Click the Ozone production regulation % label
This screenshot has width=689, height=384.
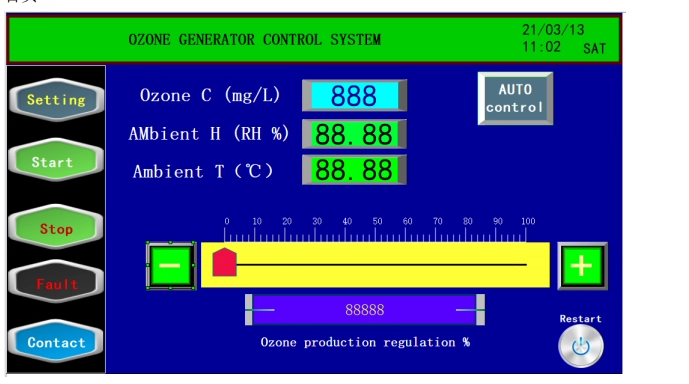365,342
